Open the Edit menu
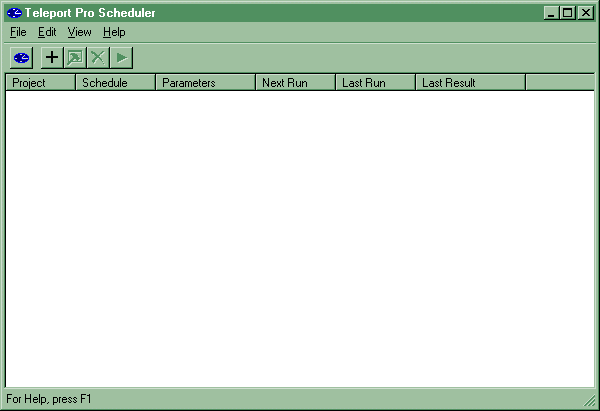 47,32
